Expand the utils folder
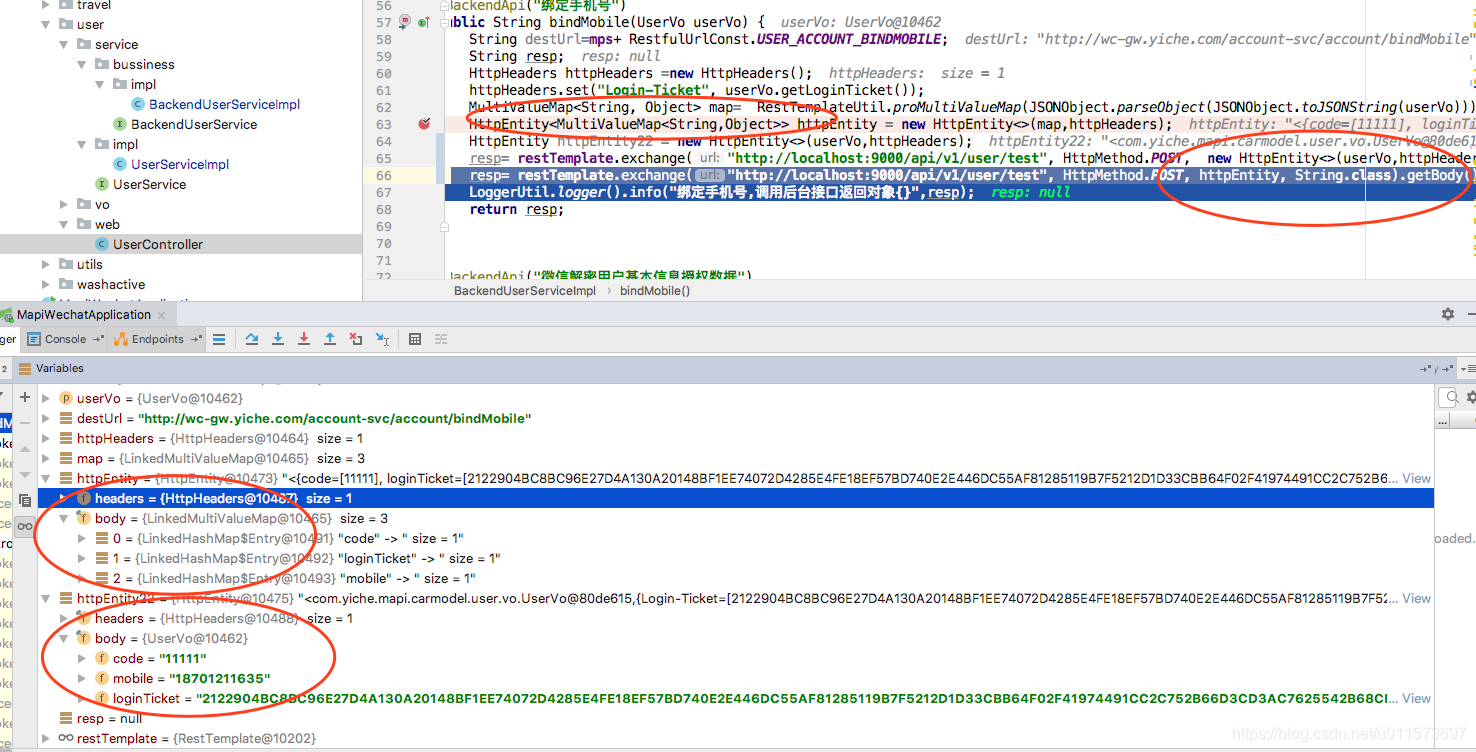The height and width of the screenshot is (752, 1476). 47,264
